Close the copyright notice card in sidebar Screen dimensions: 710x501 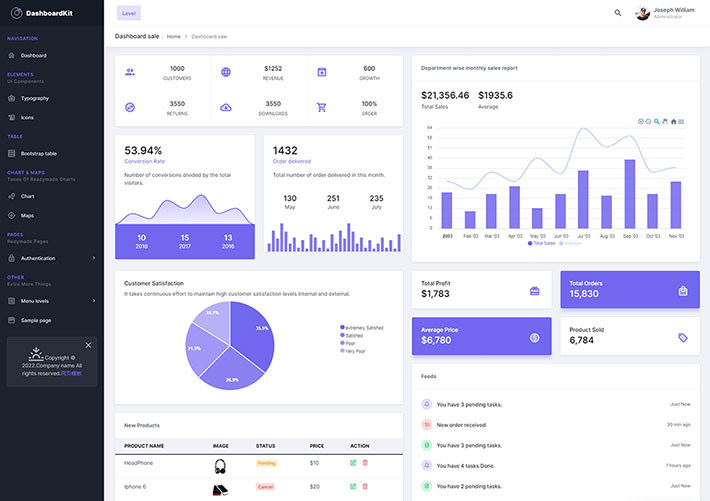tap(88, 345)
